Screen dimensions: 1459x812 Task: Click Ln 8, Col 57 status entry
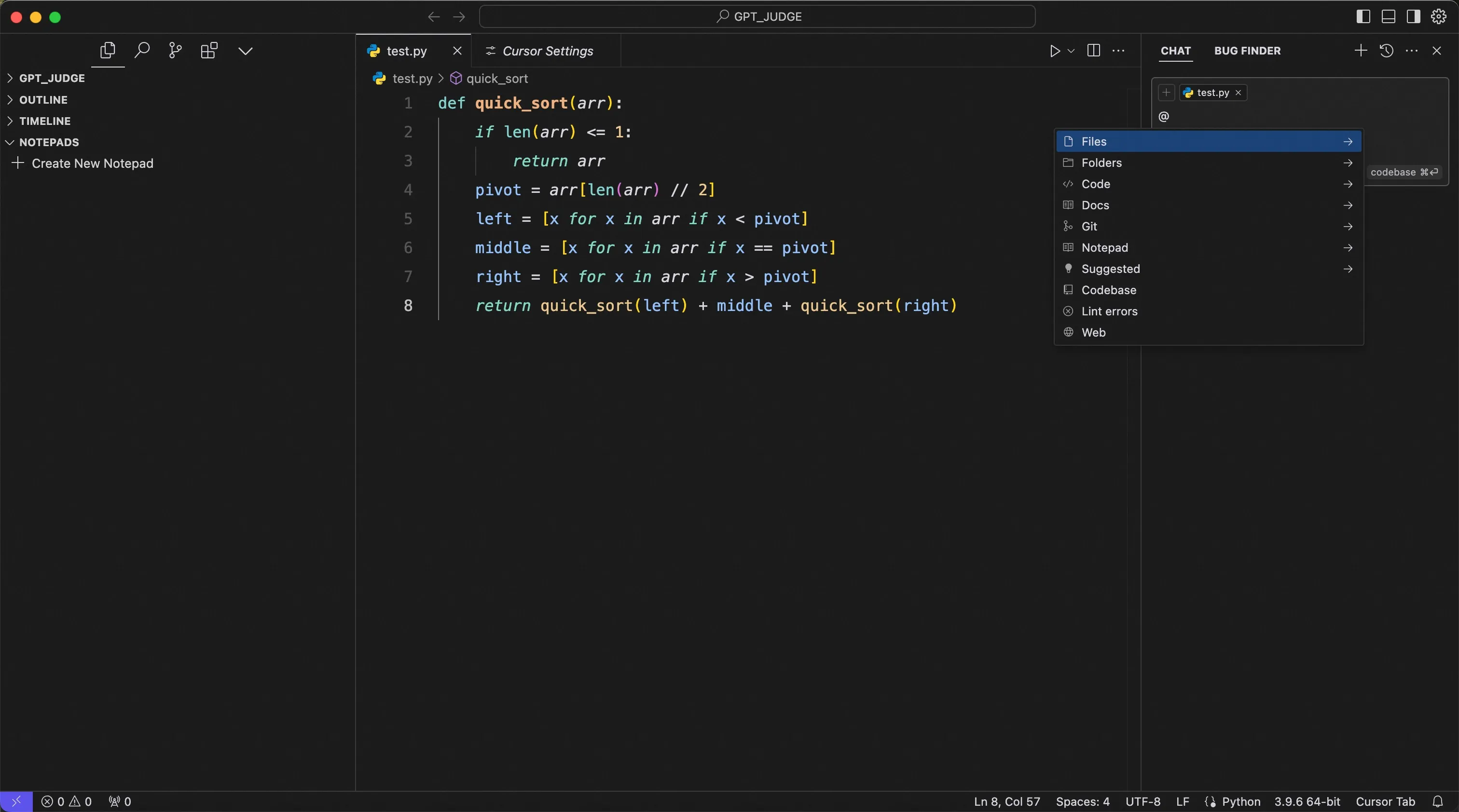pyautogui.click(x=1006, y=801)
